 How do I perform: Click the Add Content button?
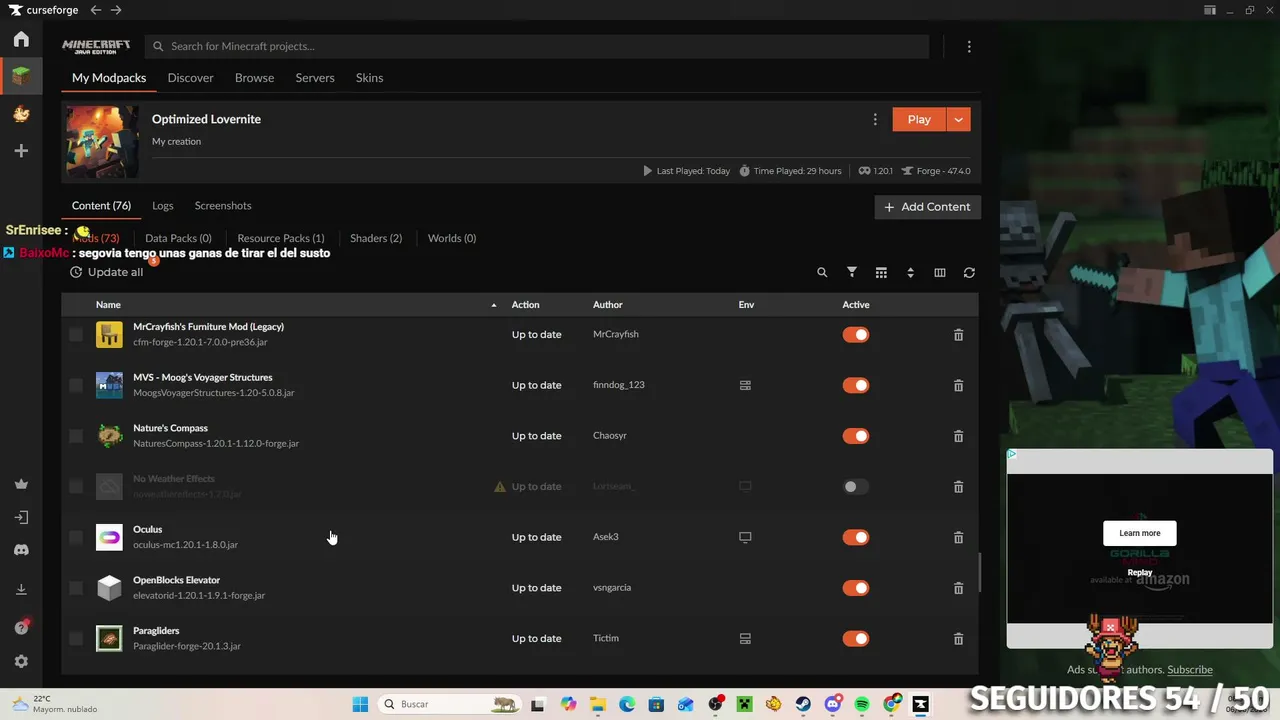pyautogui.click(x=928, y=207)
